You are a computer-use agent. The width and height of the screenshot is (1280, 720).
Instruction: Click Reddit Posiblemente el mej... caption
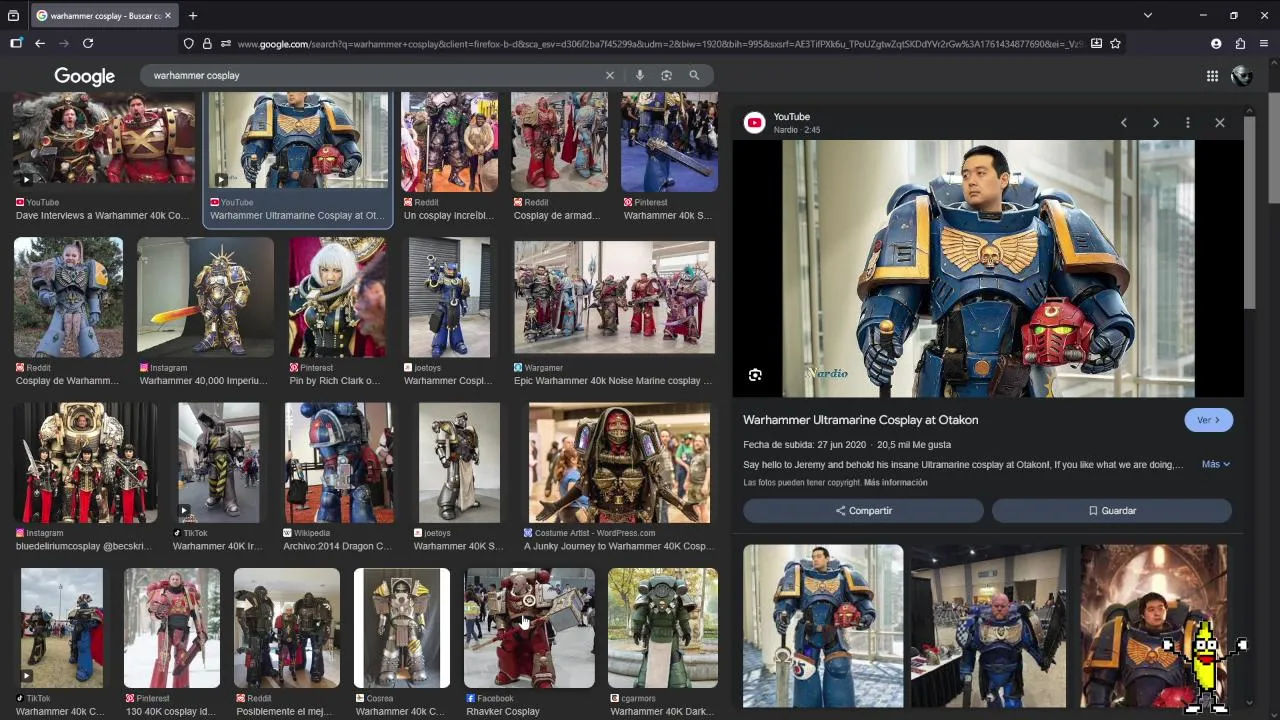pyautogui.click(x=288, y=711)
